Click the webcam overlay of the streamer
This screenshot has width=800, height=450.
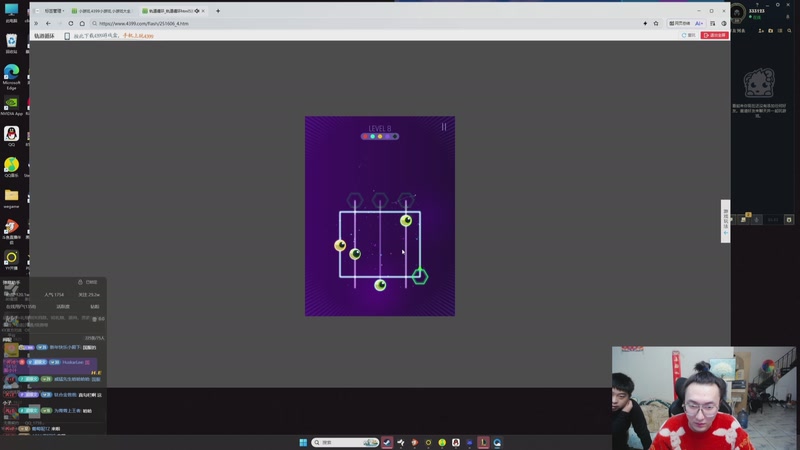(704, 398)
